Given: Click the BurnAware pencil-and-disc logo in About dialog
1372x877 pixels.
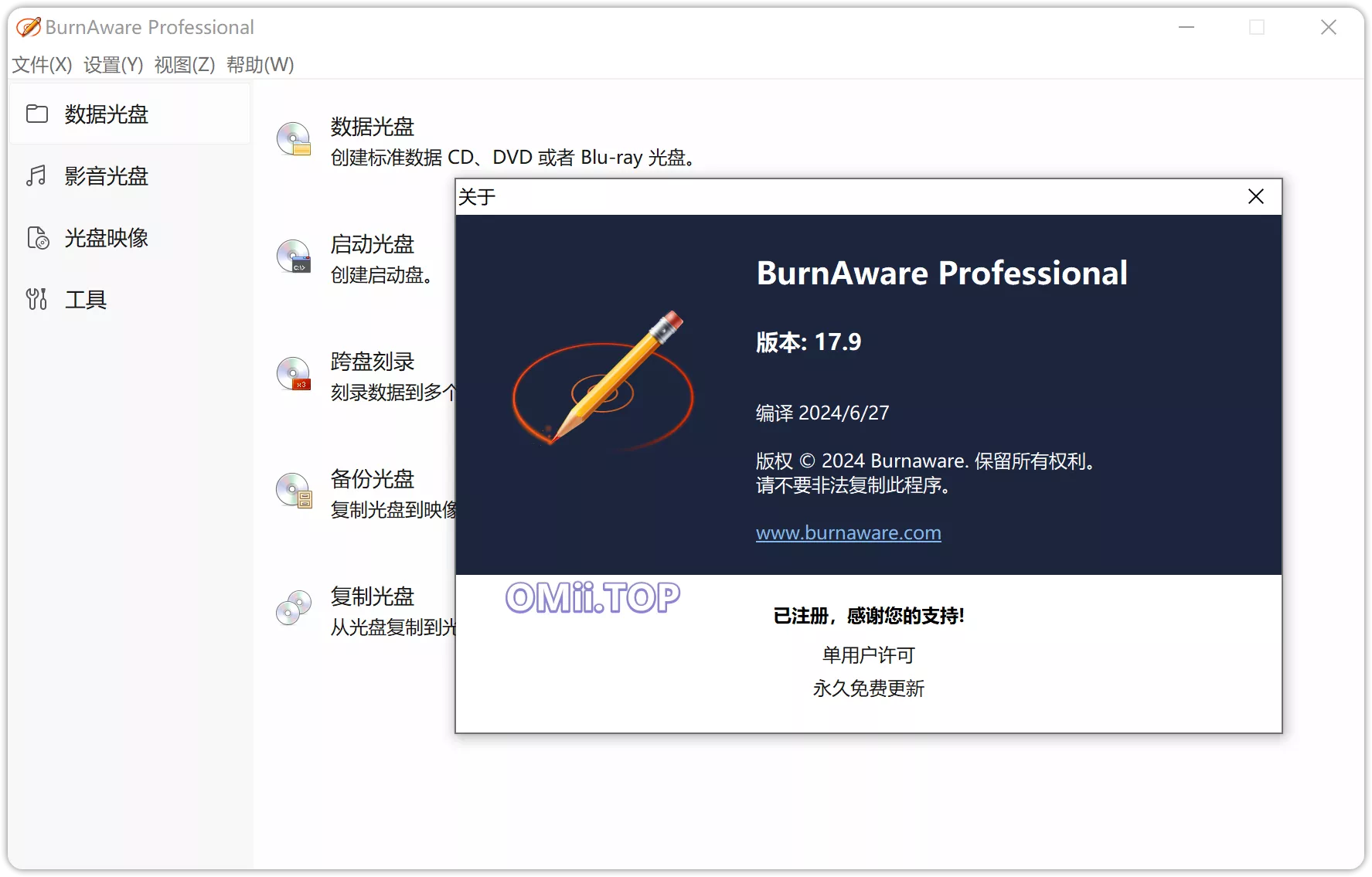Looking at the screenshot, I should (603, 380).
